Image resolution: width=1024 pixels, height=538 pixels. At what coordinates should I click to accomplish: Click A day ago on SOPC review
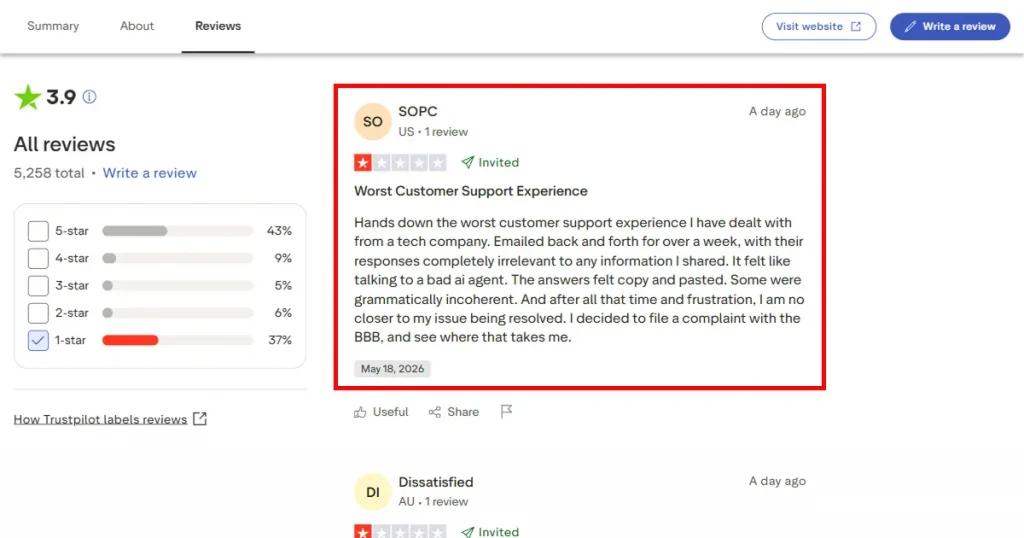[x=777, y=112]
